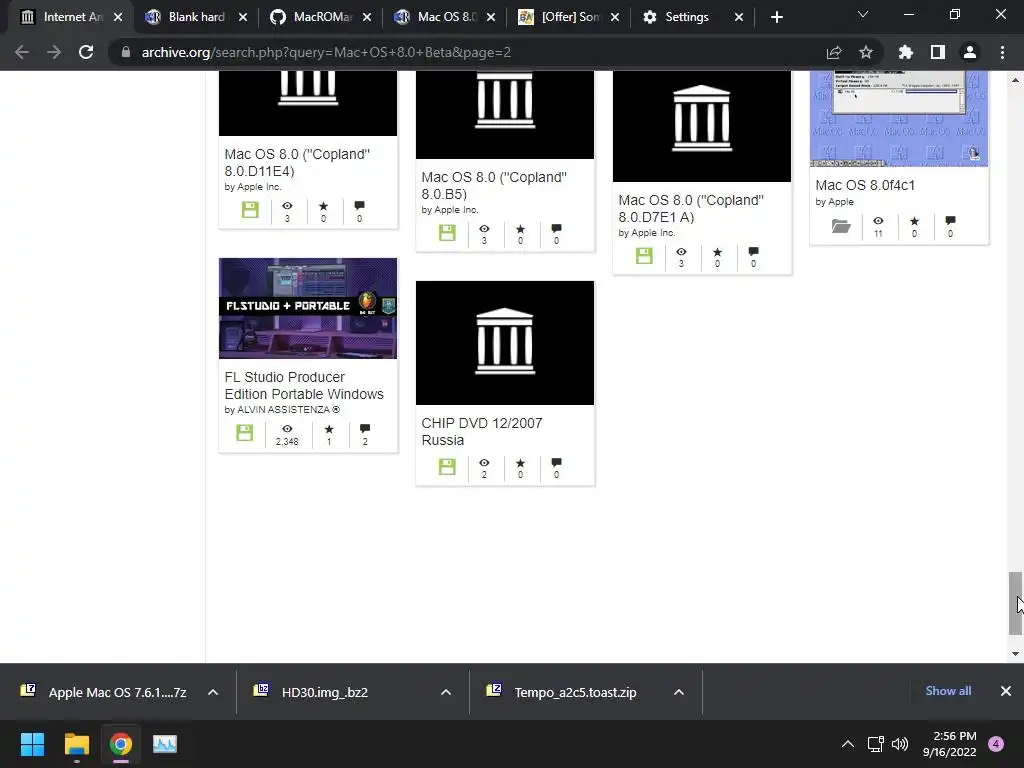Click reviews bubble on Copland 8.0.B5 card
Image resolution: width=1024 pixels, height=768 pixels.
pos(556,229)
